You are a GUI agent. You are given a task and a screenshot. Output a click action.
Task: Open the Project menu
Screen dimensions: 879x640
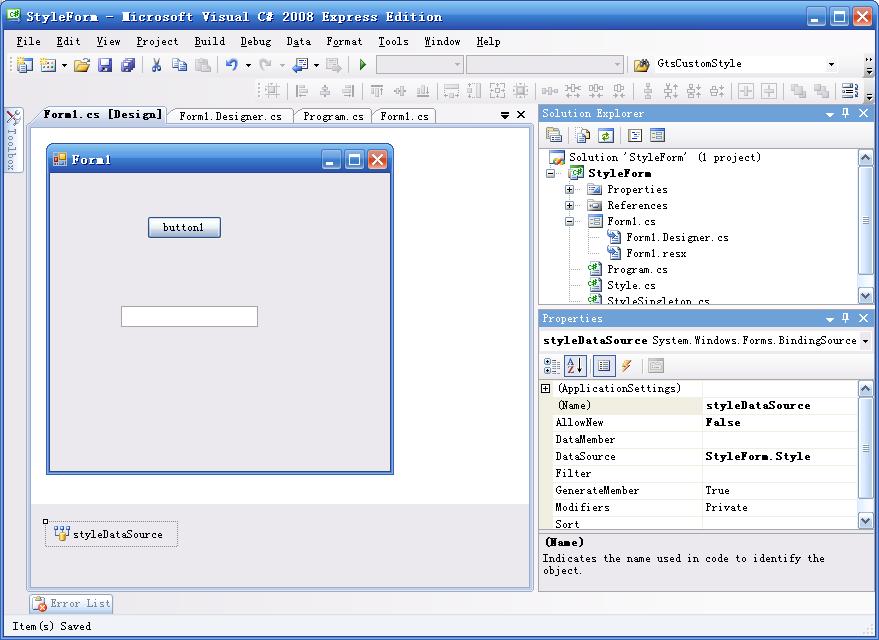click(x=157, y=41)
